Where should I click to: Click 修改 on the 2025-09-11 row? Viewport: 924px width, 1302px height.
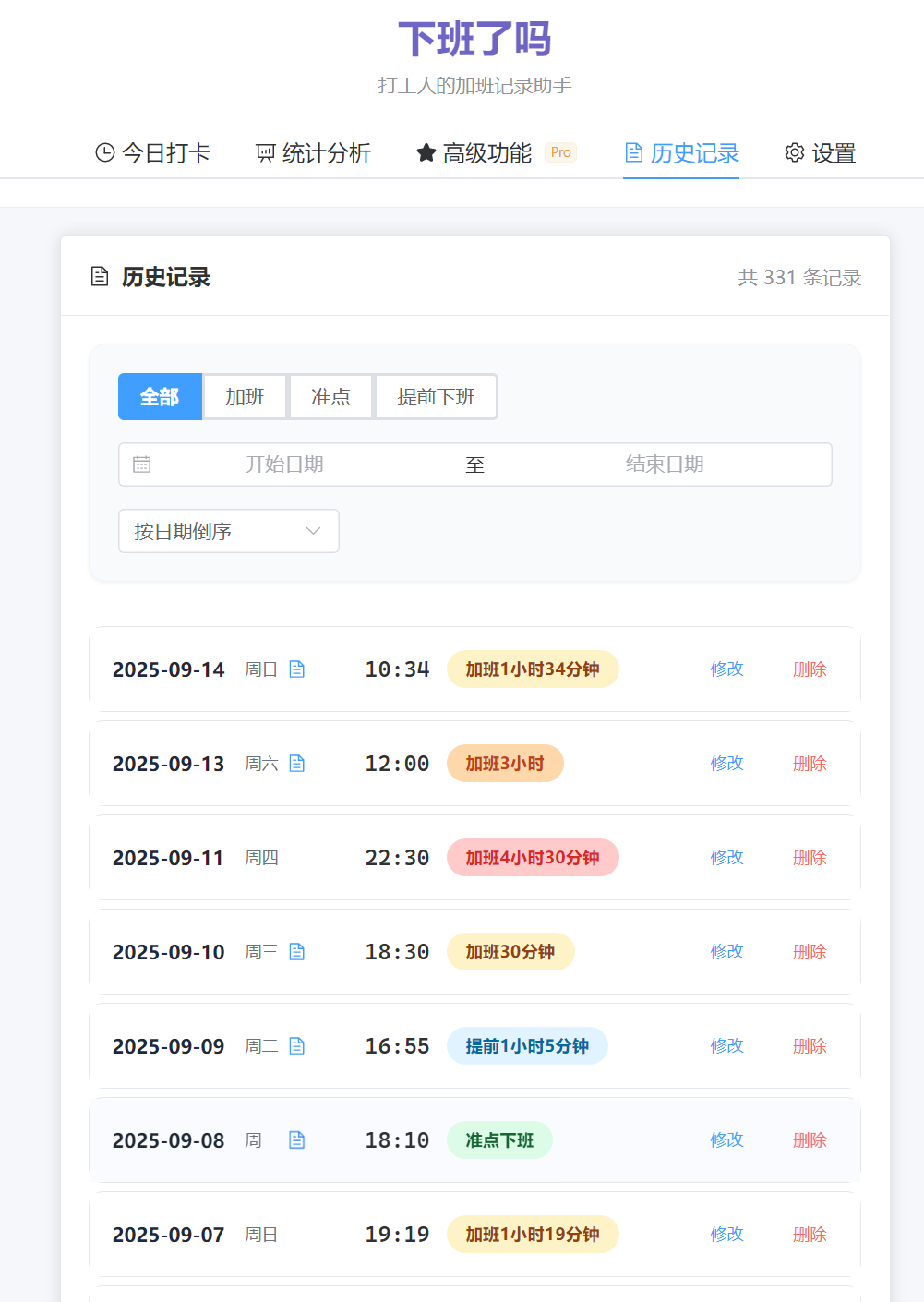(727, 858)
